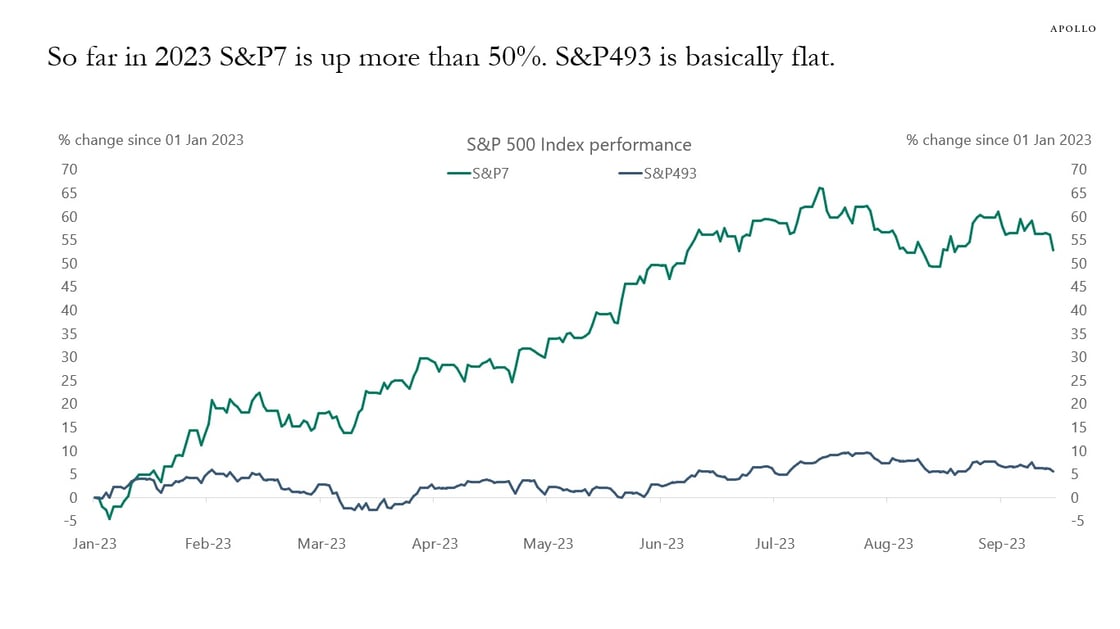Select the Sep-23 x-axis label
The height and width of the screenshot is (629, 1120).
point(1001,544)
